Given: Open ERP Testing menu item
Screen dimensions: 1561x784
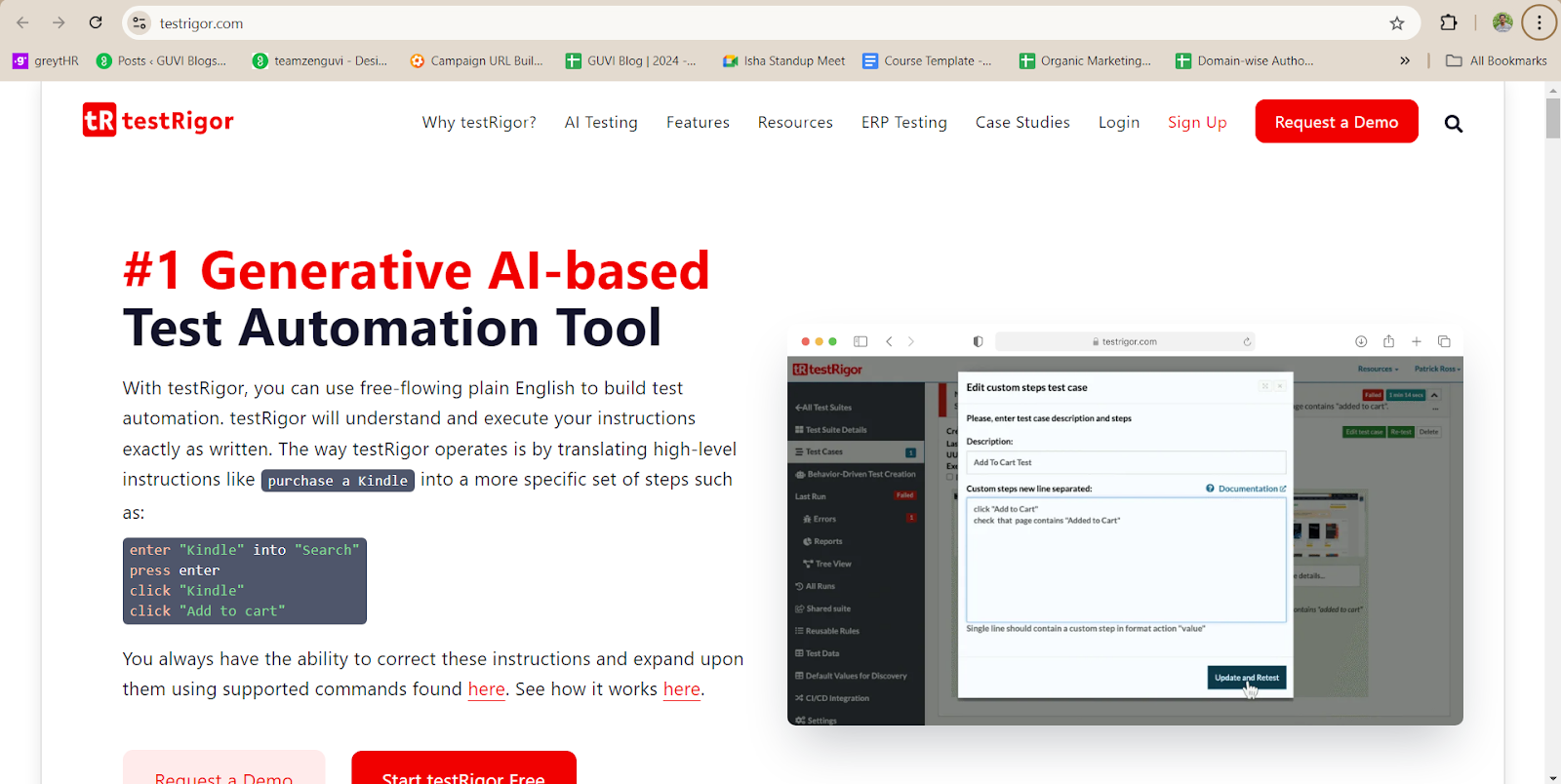Looking at the screenshot, I should tap(904, 122).
